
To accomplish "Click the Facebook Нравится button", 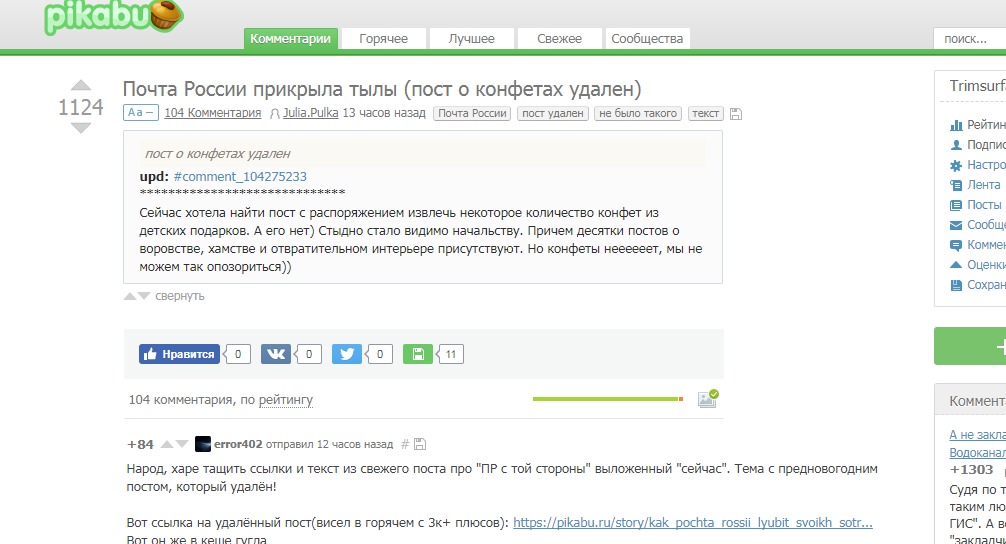I will coord(180,354).
